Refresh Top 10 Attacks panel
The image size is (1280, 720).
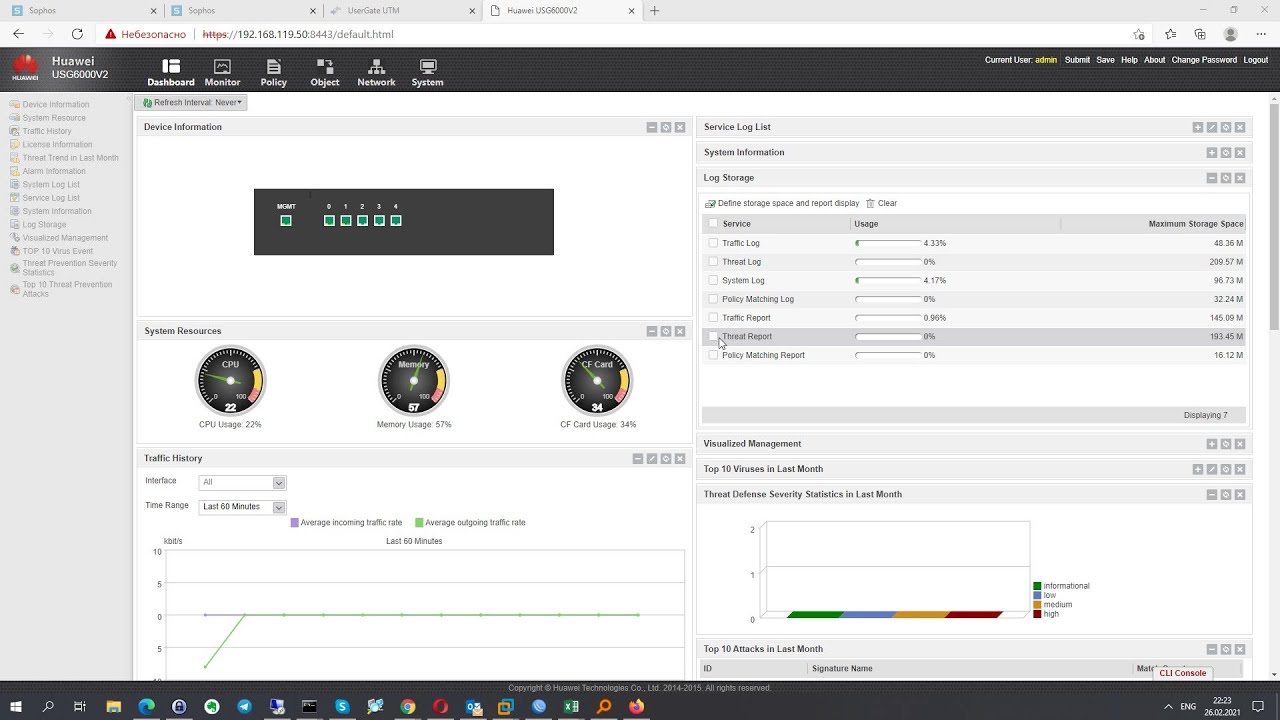(1226, 650)
